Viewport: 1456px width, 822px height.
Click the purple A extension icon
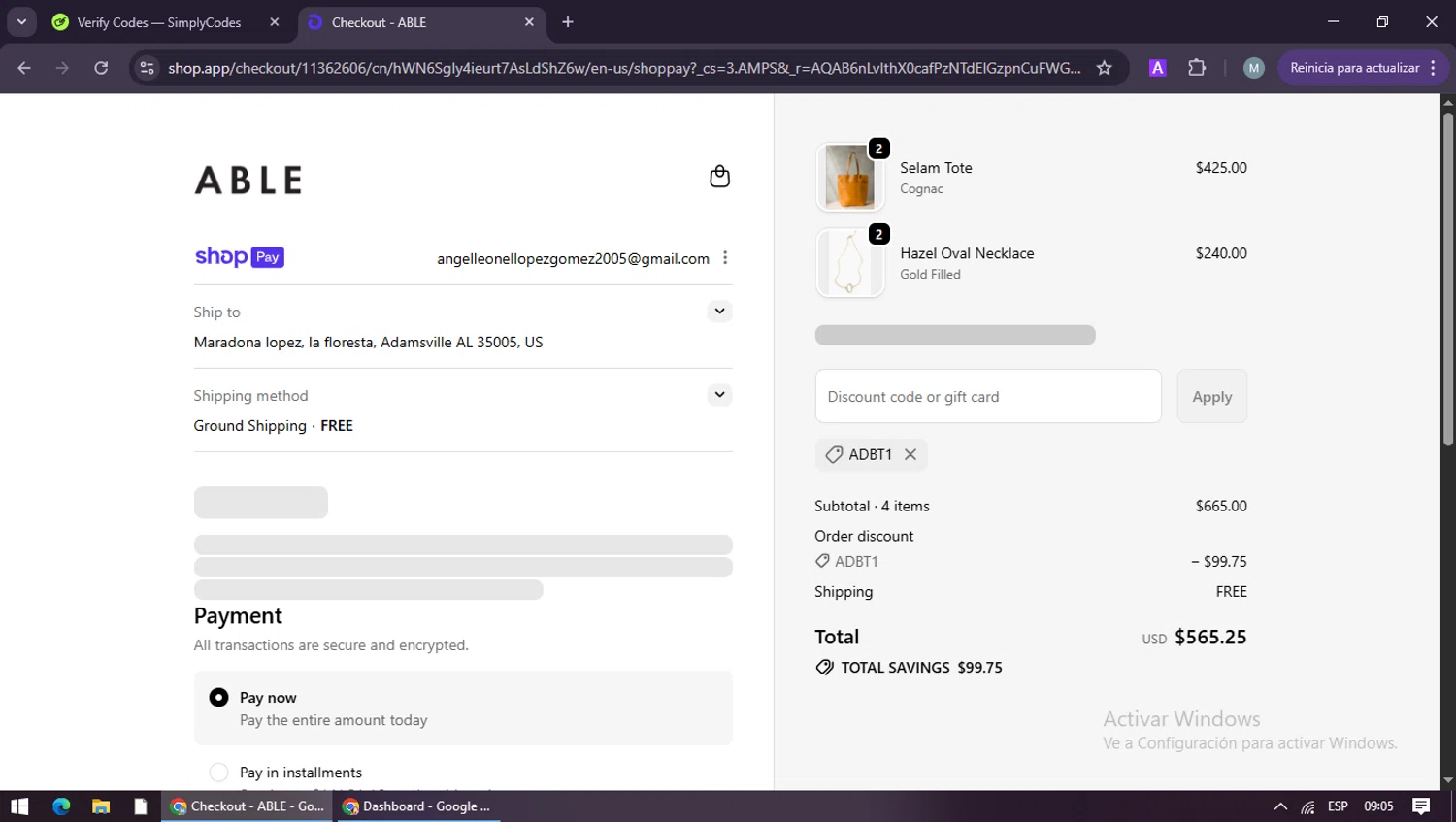click(x=1157, y=68)
